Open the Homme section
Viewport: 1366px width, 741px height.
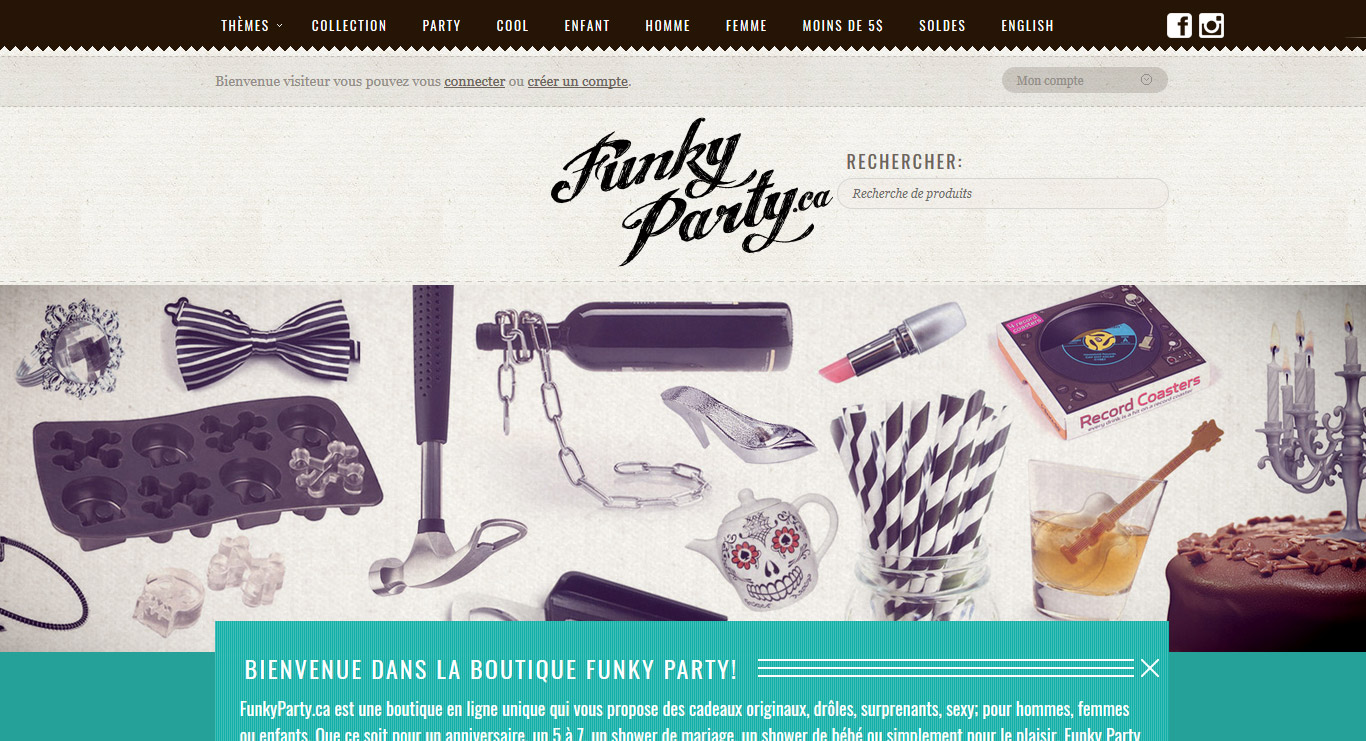click(x=668, y=26)
